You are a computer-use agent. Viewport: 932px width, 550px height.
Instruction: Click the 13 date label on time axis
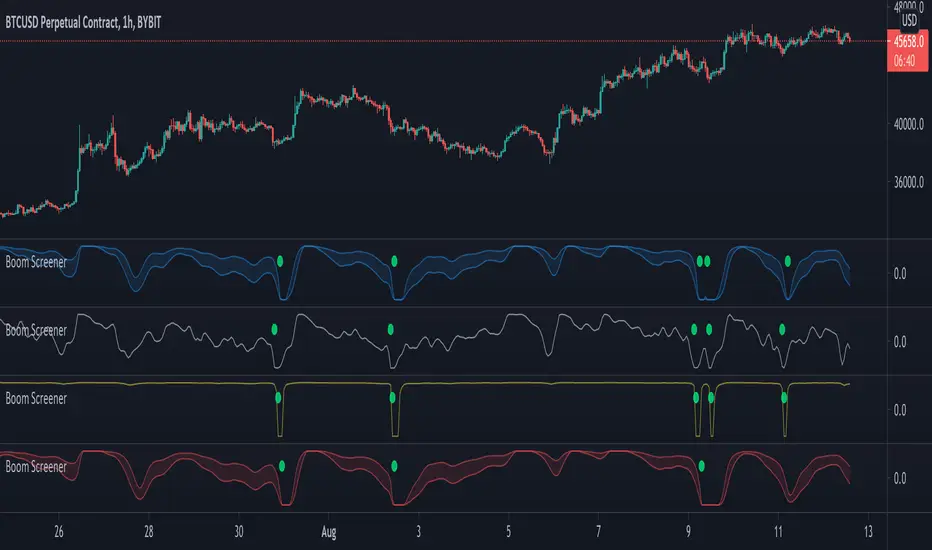click(868, 532)
